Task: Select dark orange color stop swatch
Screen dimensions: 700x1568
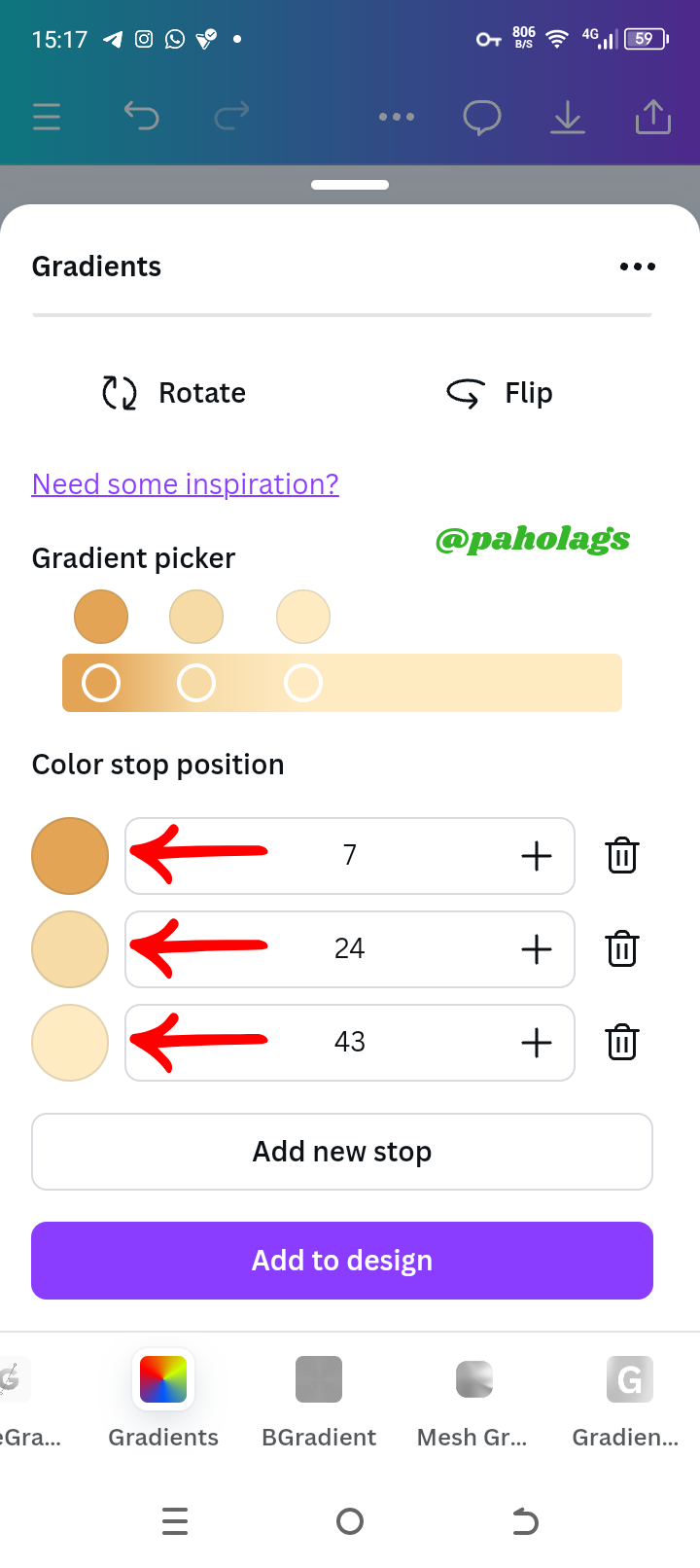Action: coord(70,856)
